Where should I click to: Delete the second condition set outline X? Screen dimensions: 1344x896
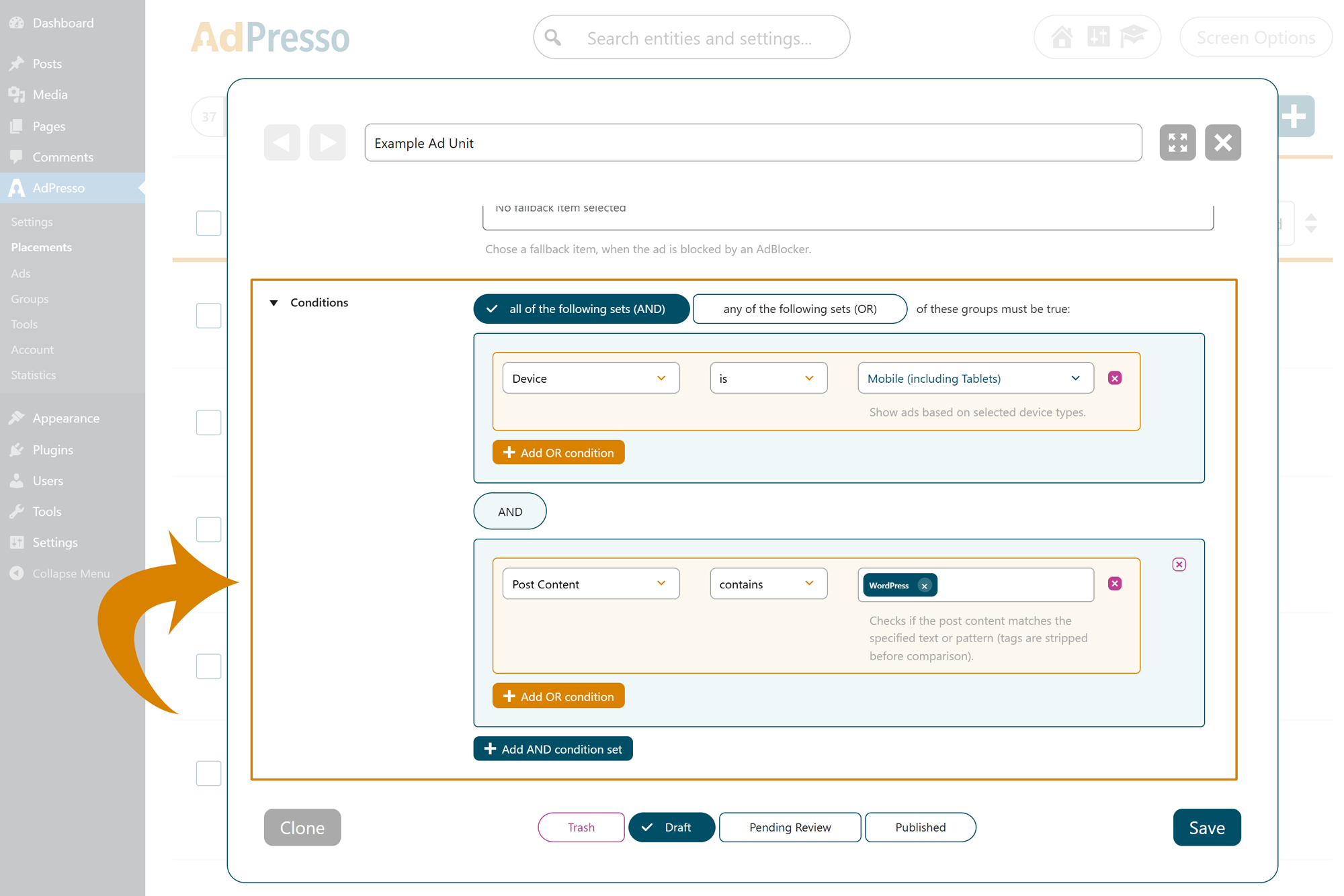tap(1179, 564)
